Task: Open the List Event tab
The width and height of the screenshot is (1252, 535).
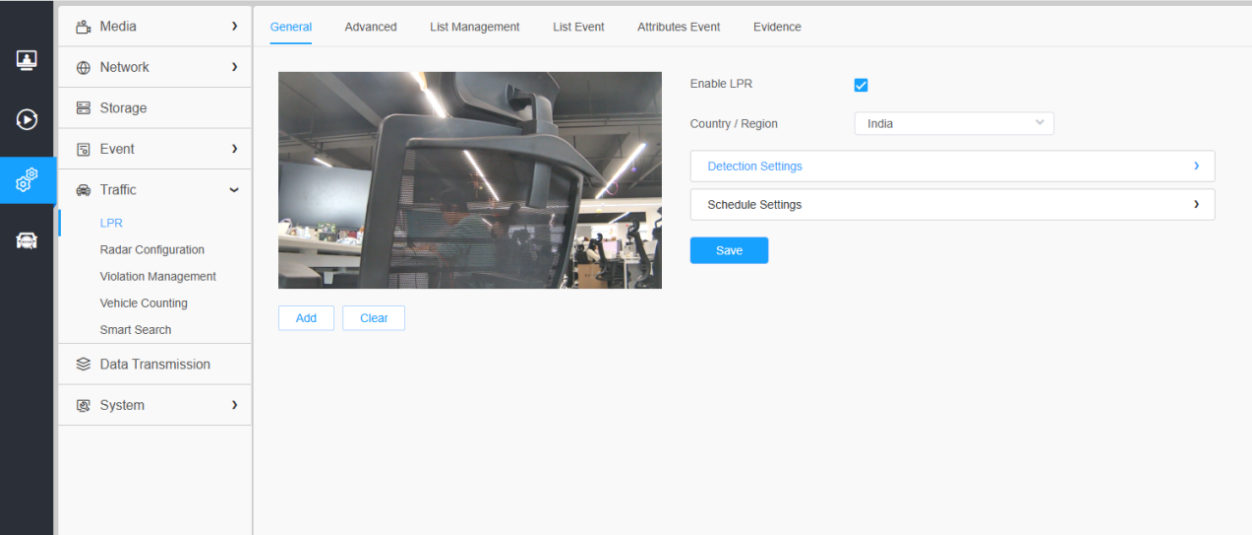Action: [579, 27]
